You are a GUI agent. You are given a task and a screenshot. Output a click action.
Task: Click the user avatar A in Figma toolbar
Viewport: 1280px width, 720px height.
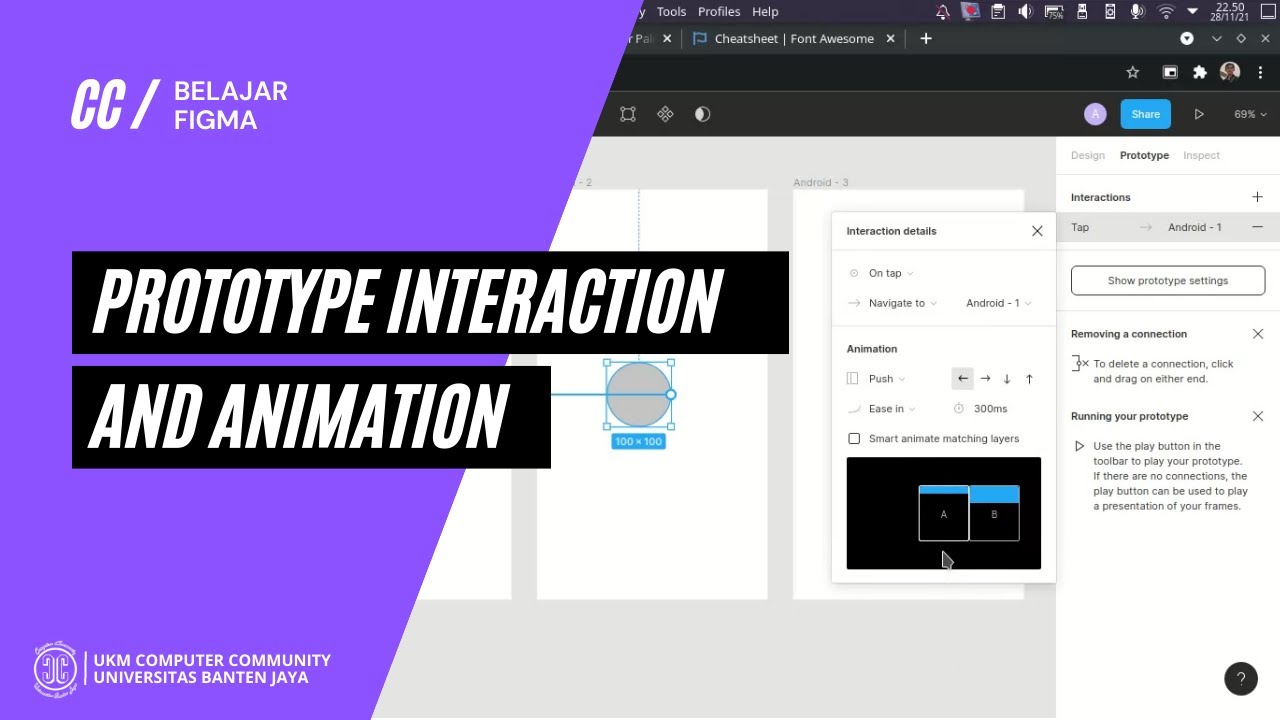[x=1095, y=114]
